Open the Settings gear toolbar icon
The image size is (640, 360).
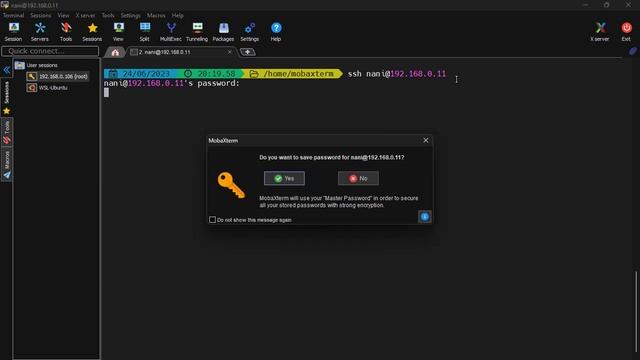[x=249, y=32]
